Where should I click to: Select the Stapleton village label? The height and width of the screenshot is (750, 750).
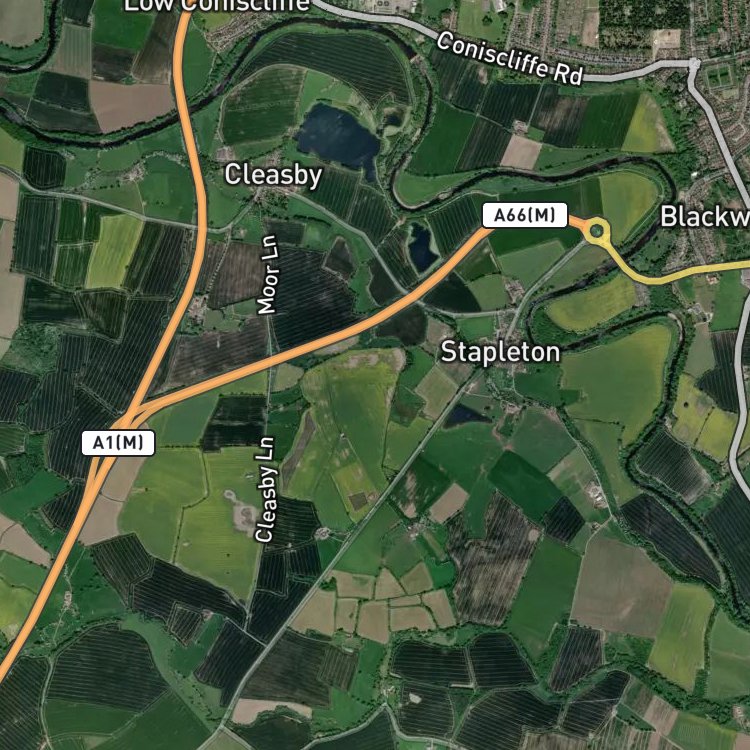click(x=500, y=352)
